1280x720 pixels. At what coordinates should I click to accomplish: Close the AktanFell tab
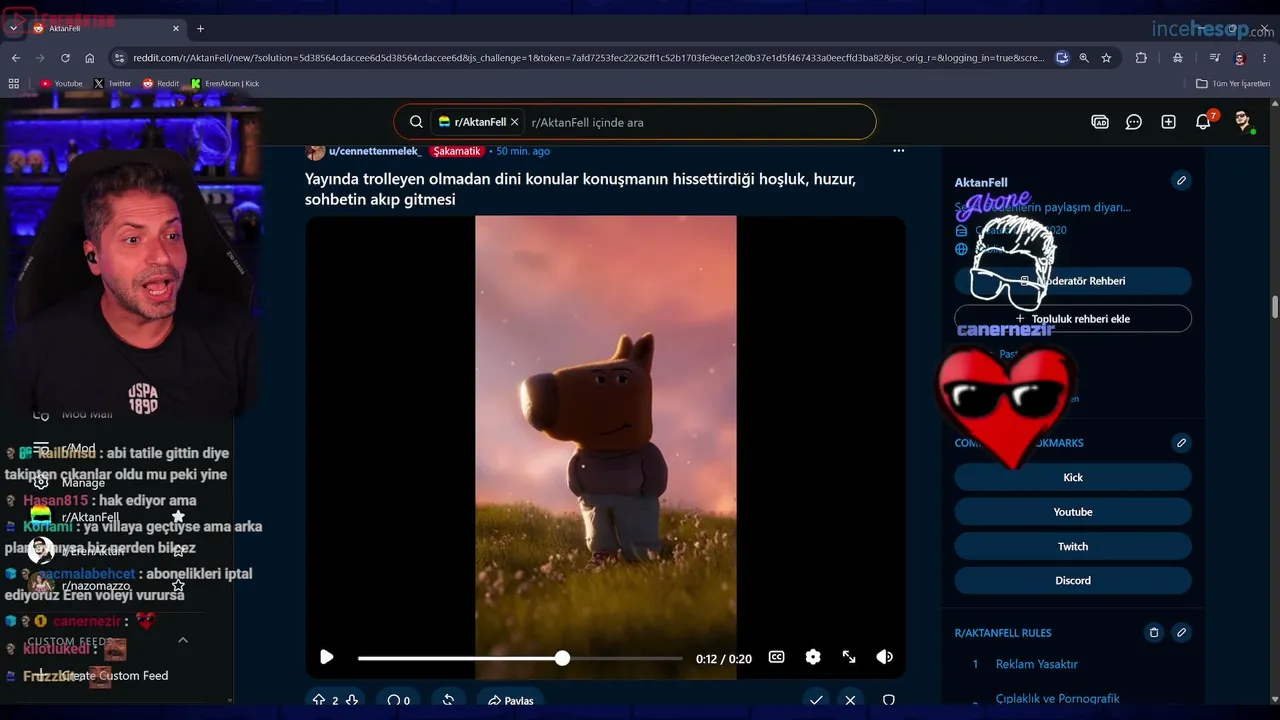(176, 28)
